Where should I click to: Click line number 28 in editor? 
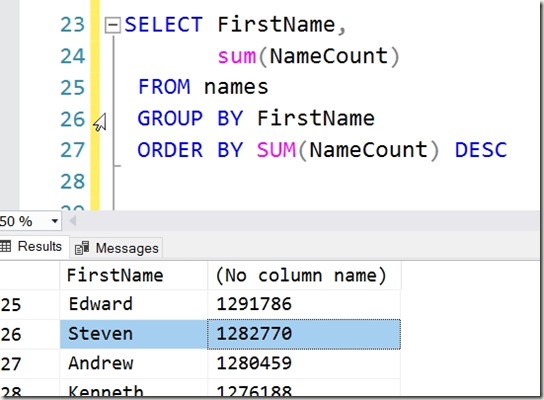coord(73,181)
